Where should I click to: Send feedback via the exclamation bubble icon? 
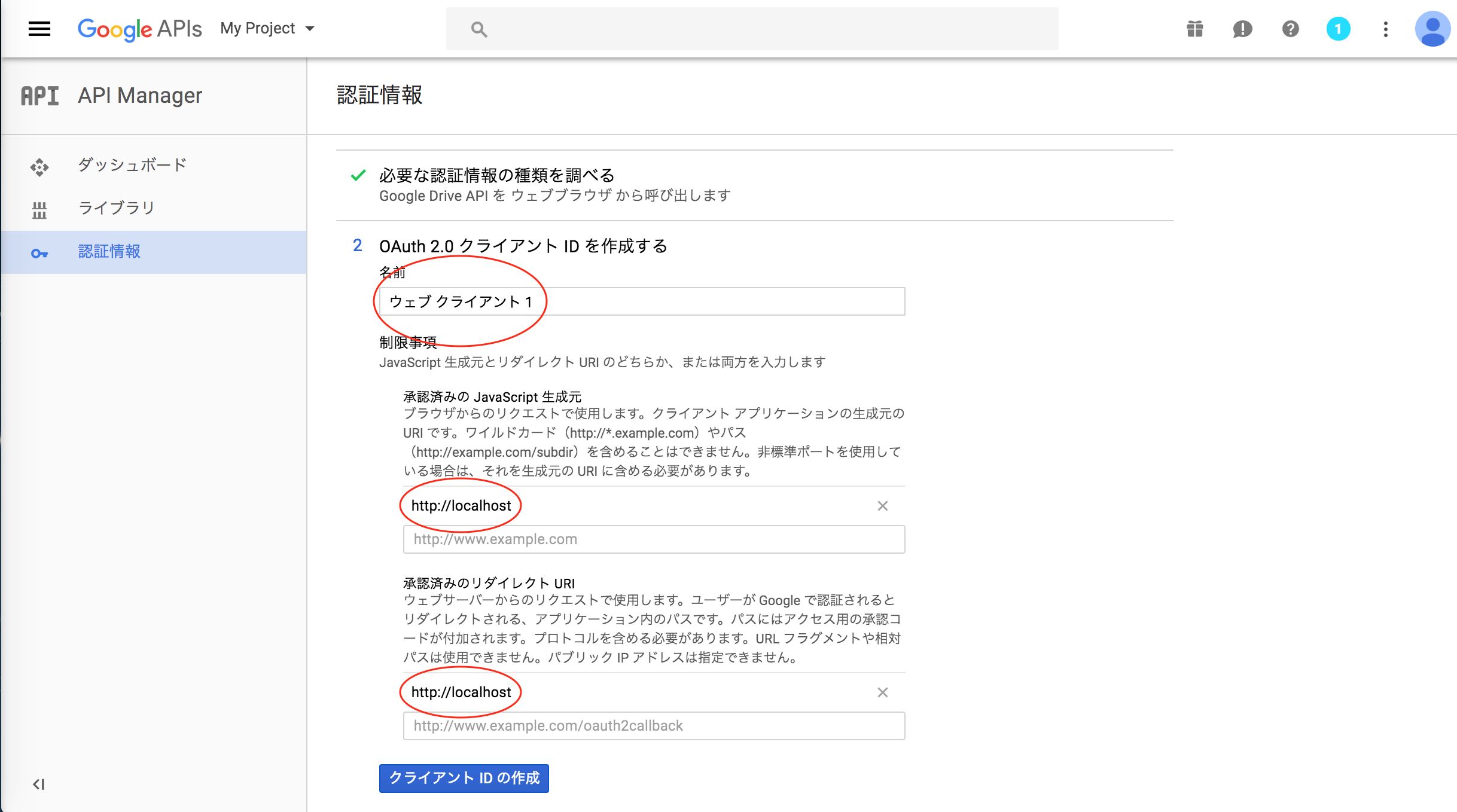point(1242,29)
